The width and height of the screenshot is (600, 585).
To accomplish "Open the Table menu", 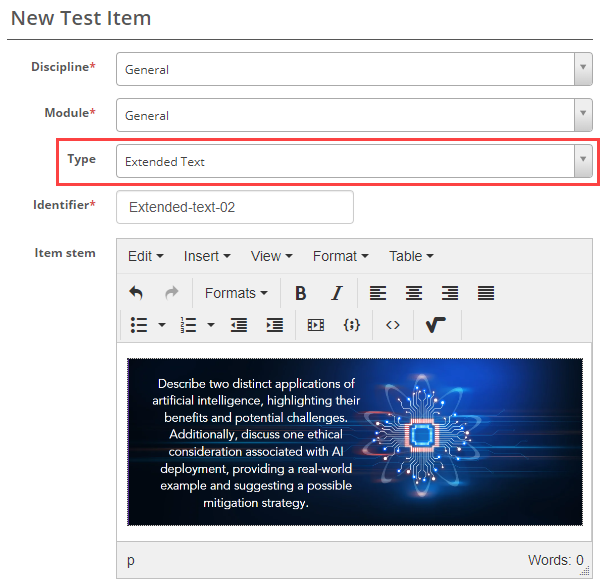I will pyautogui.click(x=411, y=256).
